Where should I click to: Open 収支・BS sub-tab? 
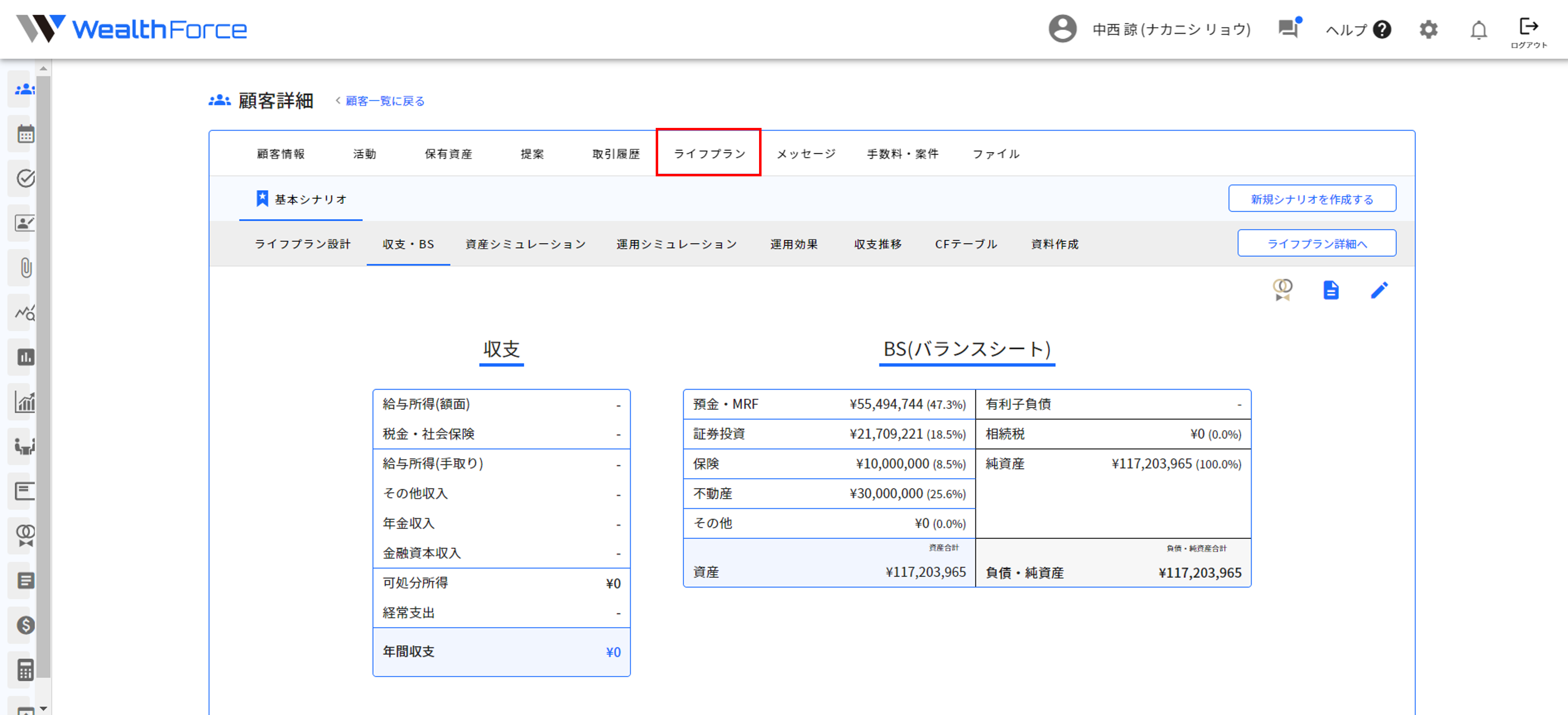[x=408, y=244]
